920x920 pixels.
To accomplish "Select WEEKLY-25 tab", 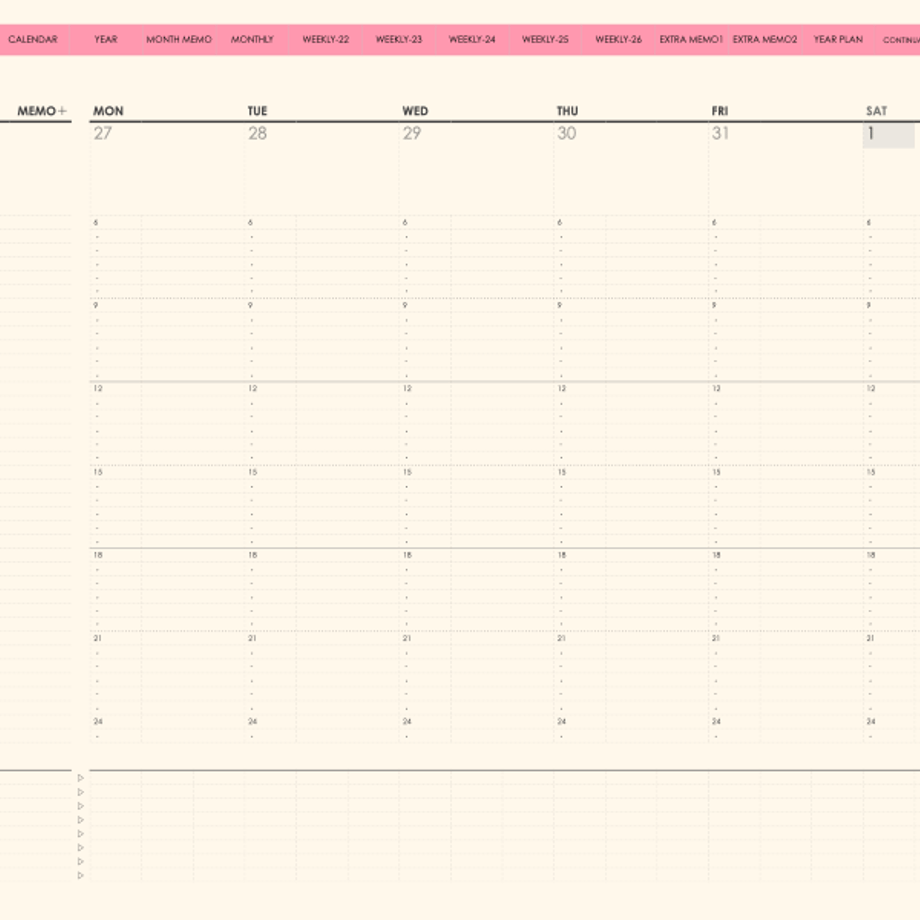I will 545,39.
